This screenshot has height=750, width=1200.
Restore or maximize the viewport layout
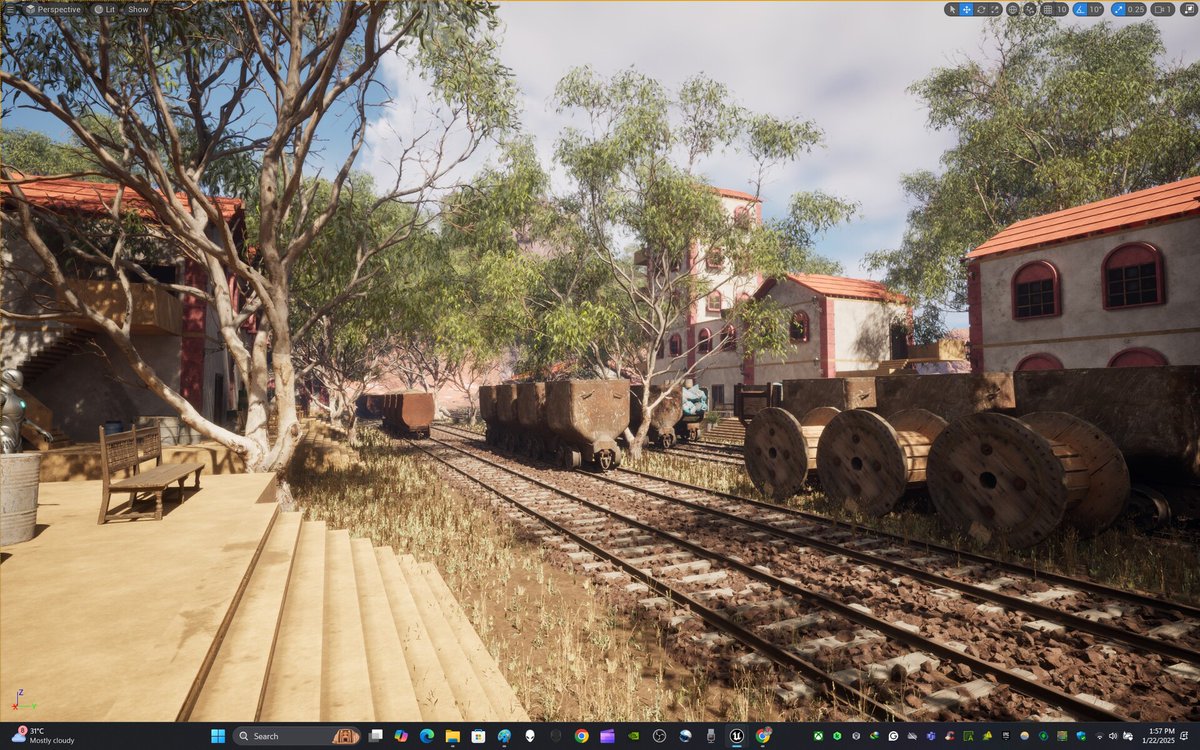(x=1188, y=9)
